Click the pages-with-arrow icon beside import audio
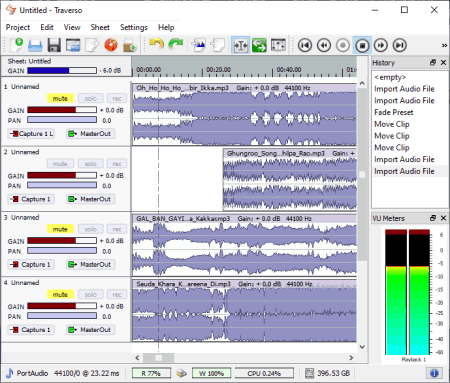Screen dimensions: 450x383 click(x=218, y=45)
